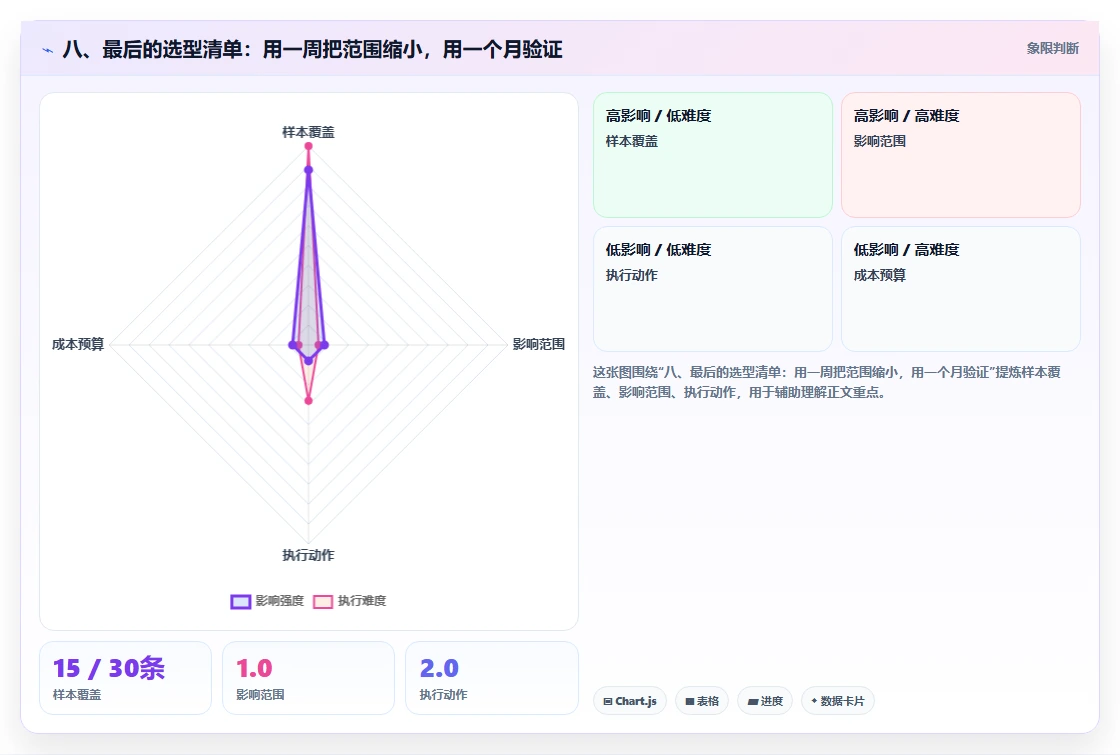This screenshot has width=1120, height=755.
Task: Open the 高影响 / 高难度 quadrant card
Action: point(961,155)
